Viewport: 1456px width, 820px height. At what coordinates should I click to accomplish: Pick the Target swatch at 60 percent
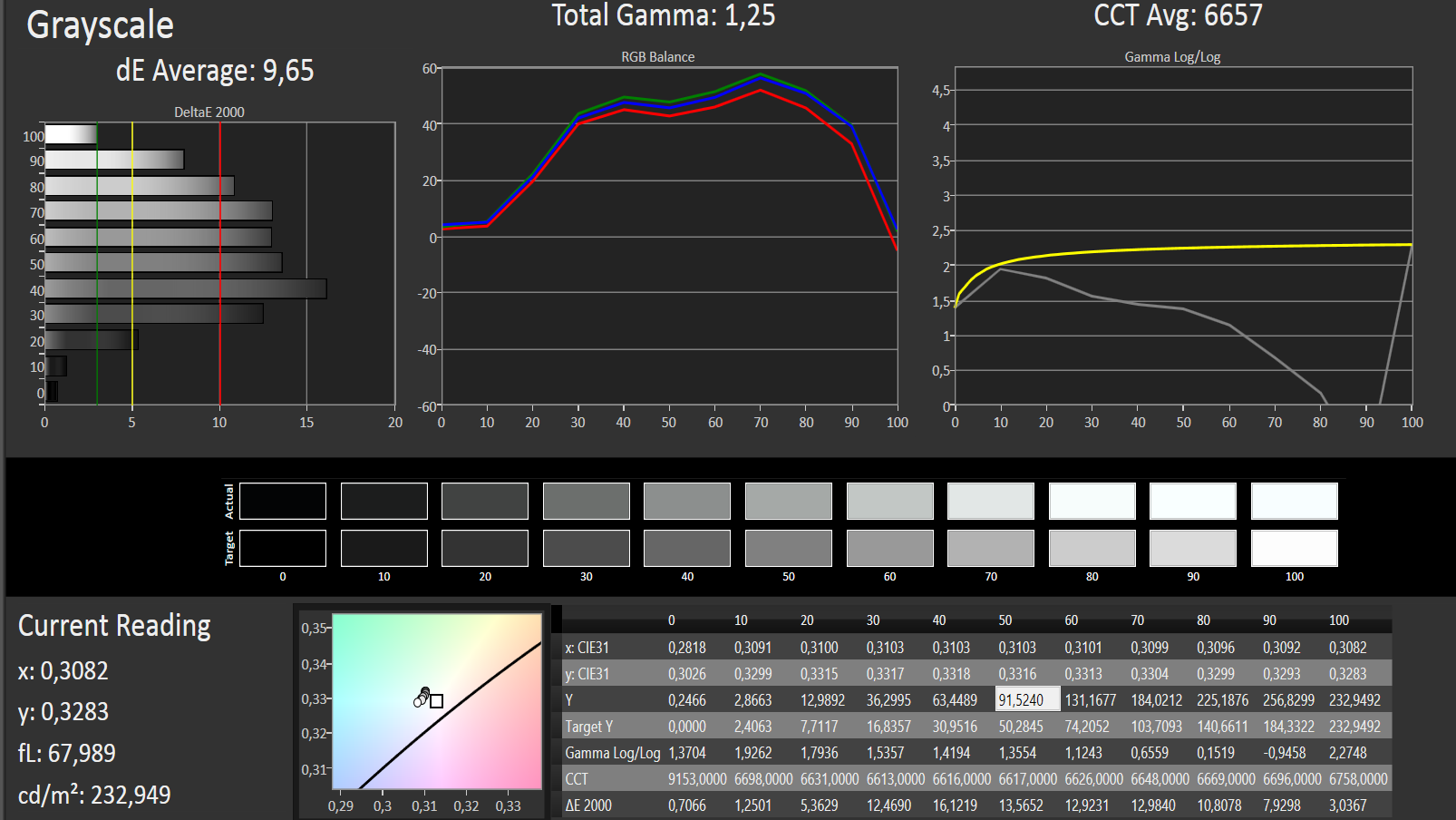click(x=890, y=548)
